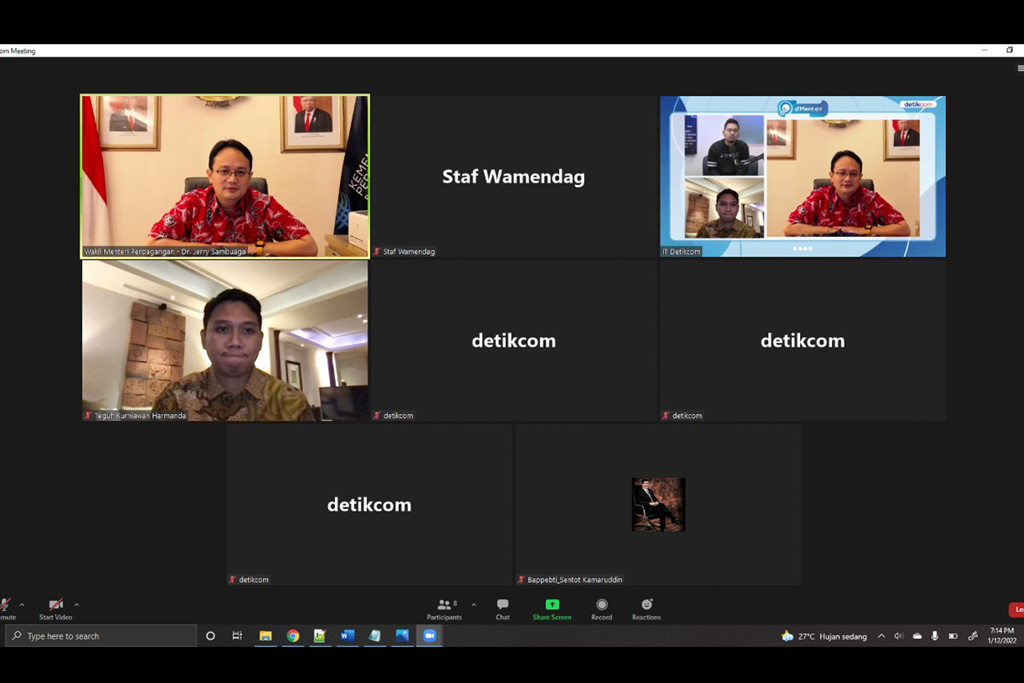Open Microsoft Word from taskbar
The width and height of the screenshot is (1024, 683).
click(347, 636)
